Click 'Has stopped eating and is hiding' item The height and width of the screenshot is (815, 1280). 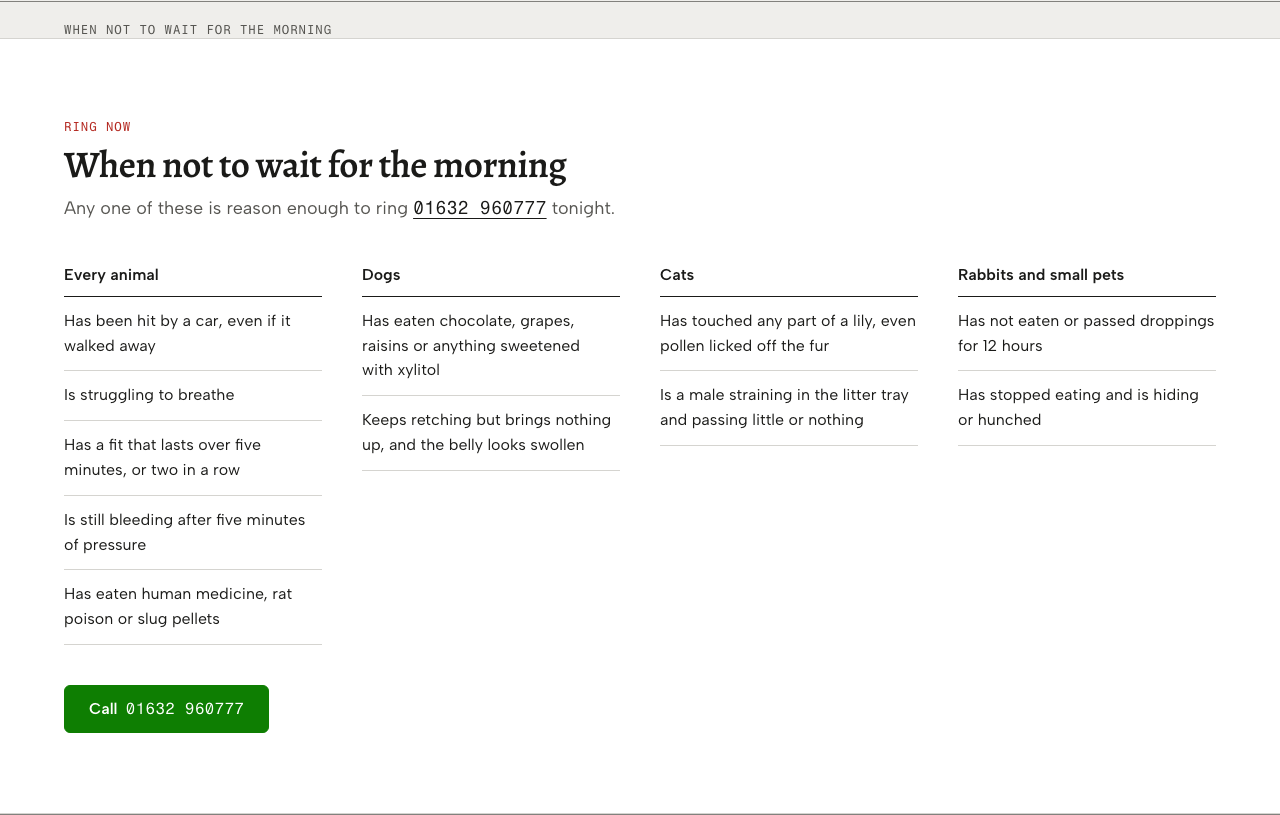tap(1087, 408)
